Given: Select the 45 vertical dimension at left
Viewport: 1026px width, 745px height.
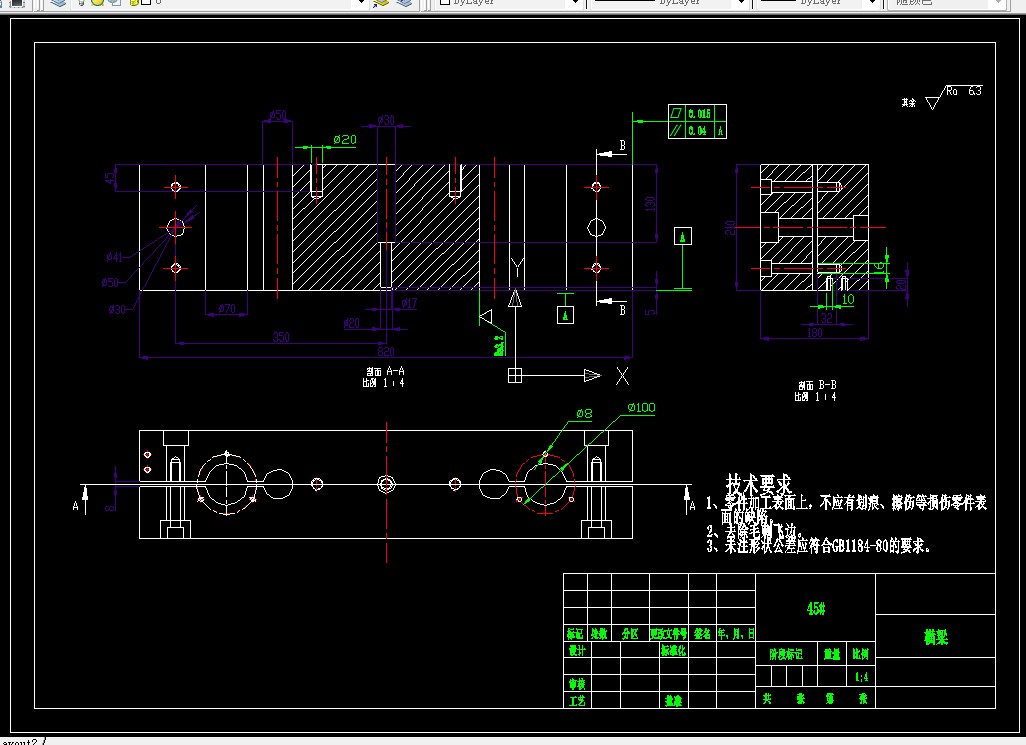Looking at the screenshot, I should pyautogui.click(x=109, y=177).
